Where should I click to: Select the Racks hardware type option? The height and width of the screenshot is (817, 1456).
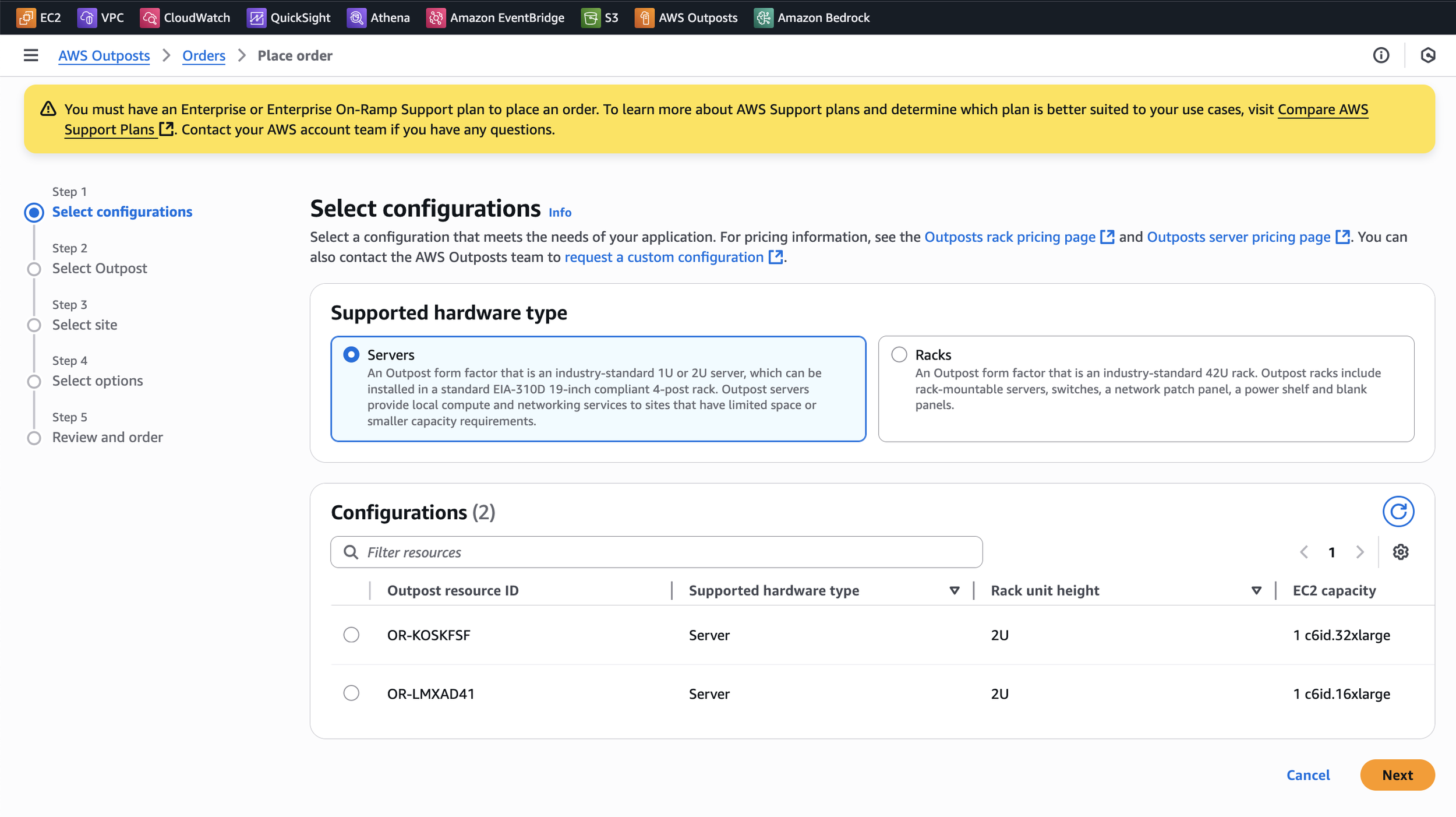click(x=899, y=354)
